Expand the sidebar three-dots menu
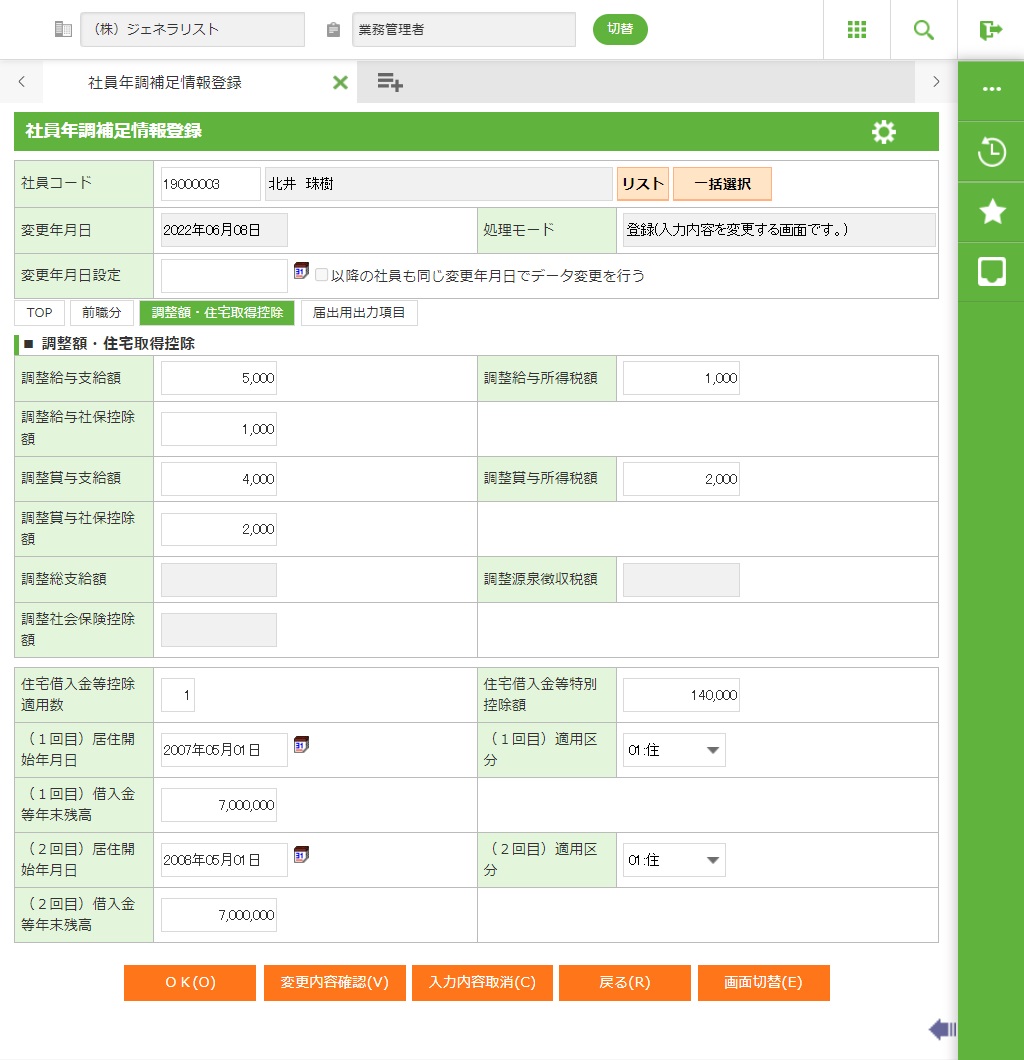1024x1060 pixels. click(x=991, y=89)
